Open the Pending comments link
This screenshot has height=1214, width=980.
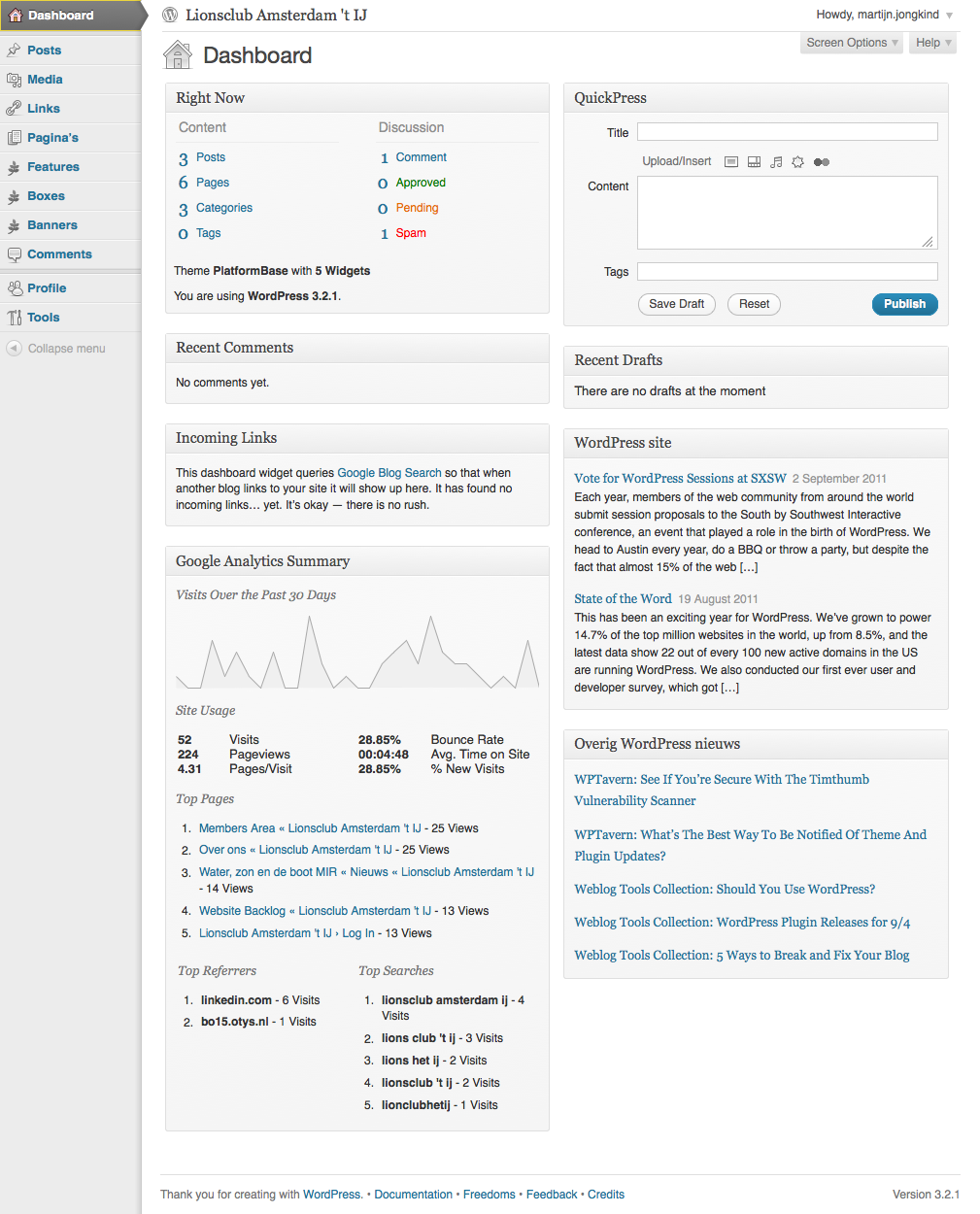tap(418, 208)
